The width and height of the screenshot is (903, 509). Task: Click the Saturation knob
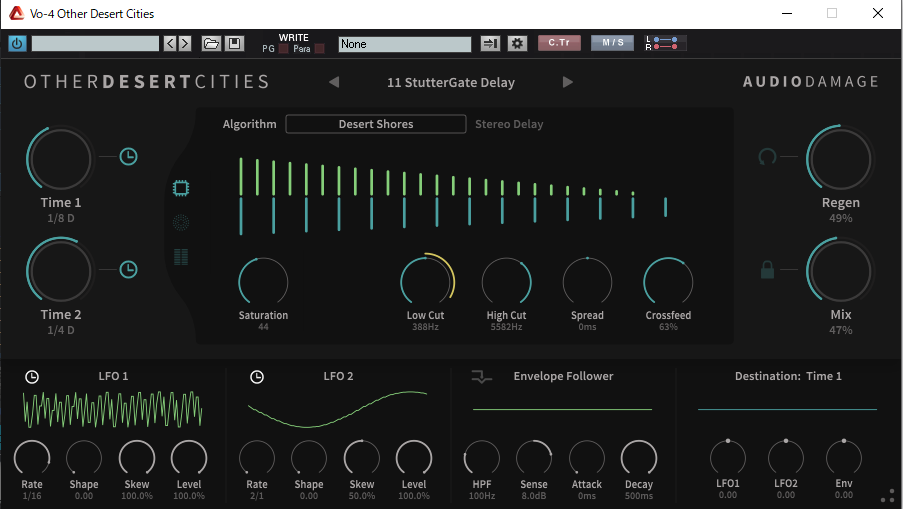click(263, 282)
